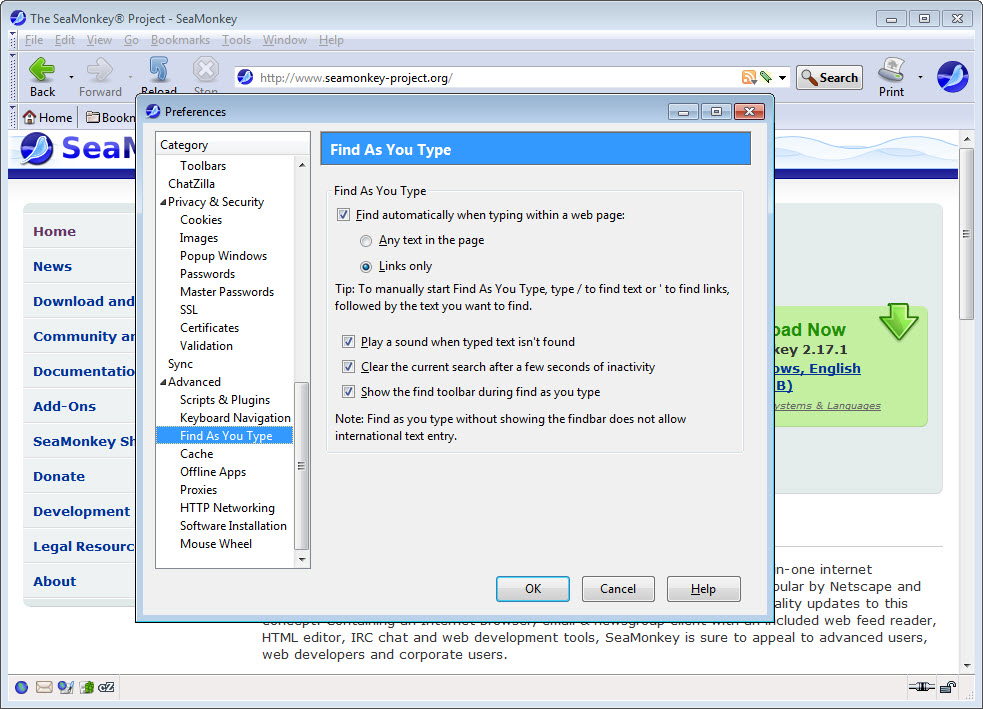
Task: Toggle 'Clear the current search' checkbox
Action: pyautogui.click(x=349, y=367)
